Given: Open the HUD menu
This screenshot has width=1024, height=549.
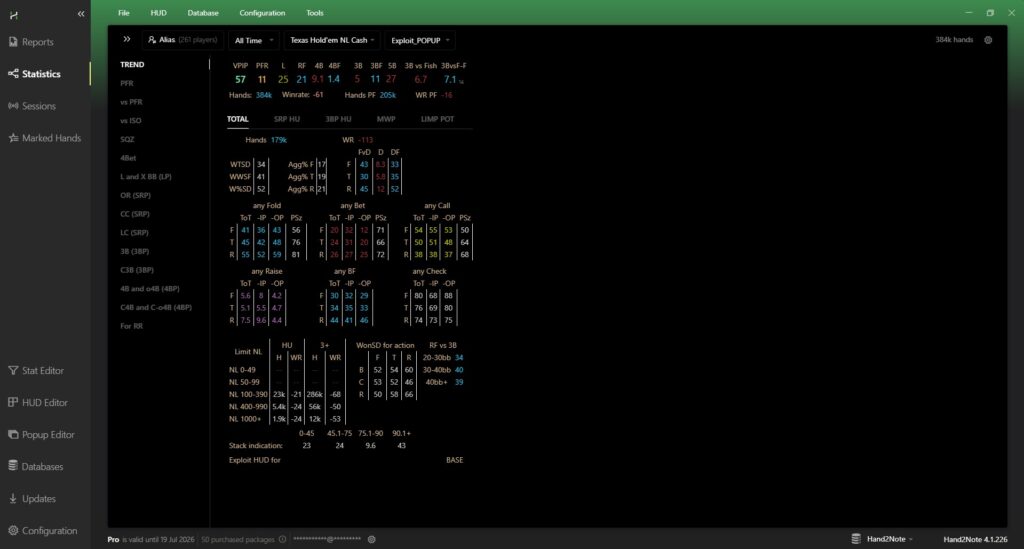Looking at the screenshot, I should click(159, 13).
